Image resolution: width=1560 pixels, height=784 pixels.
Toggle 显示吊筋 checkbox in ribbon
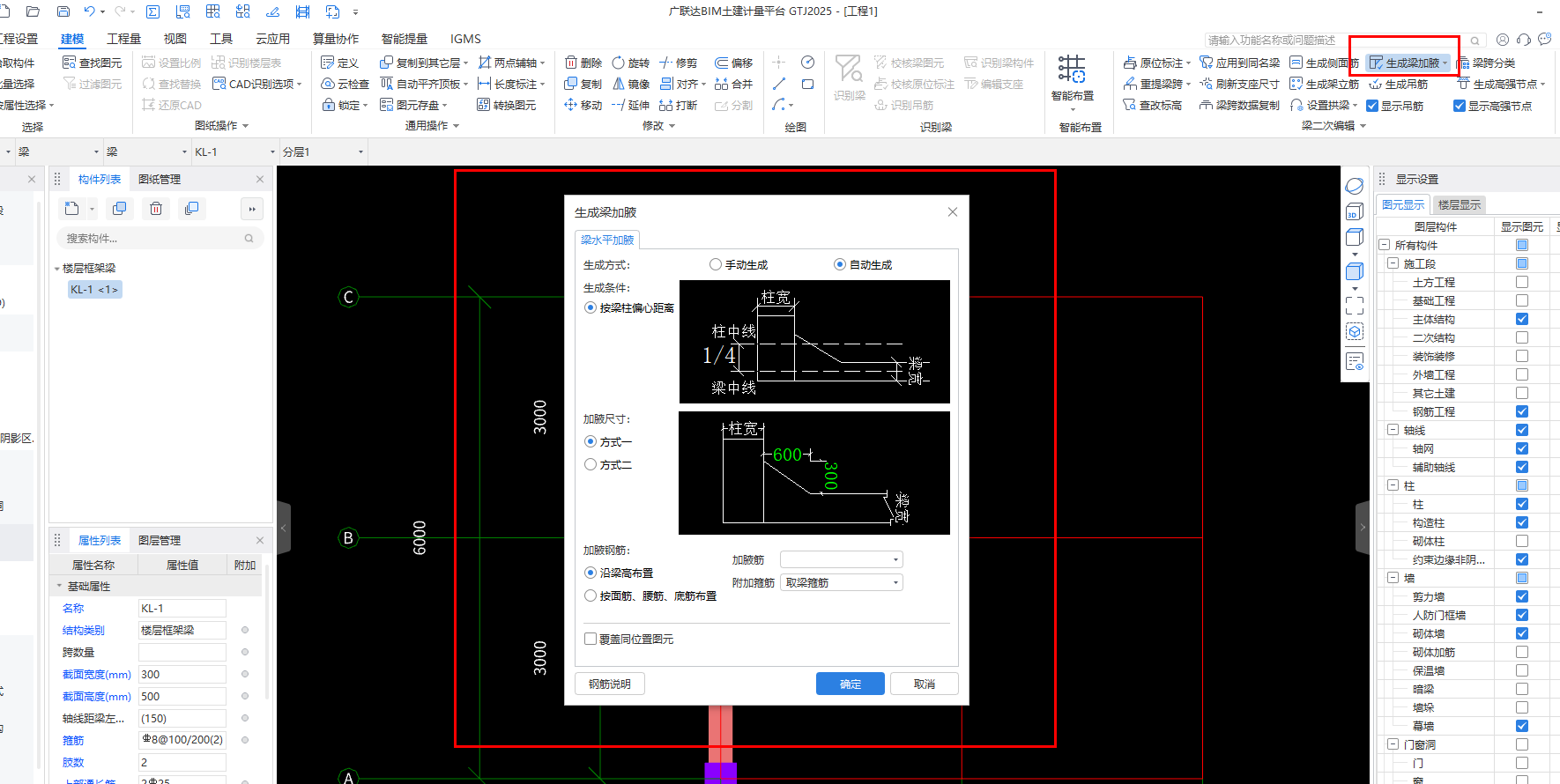(1372, 106)
